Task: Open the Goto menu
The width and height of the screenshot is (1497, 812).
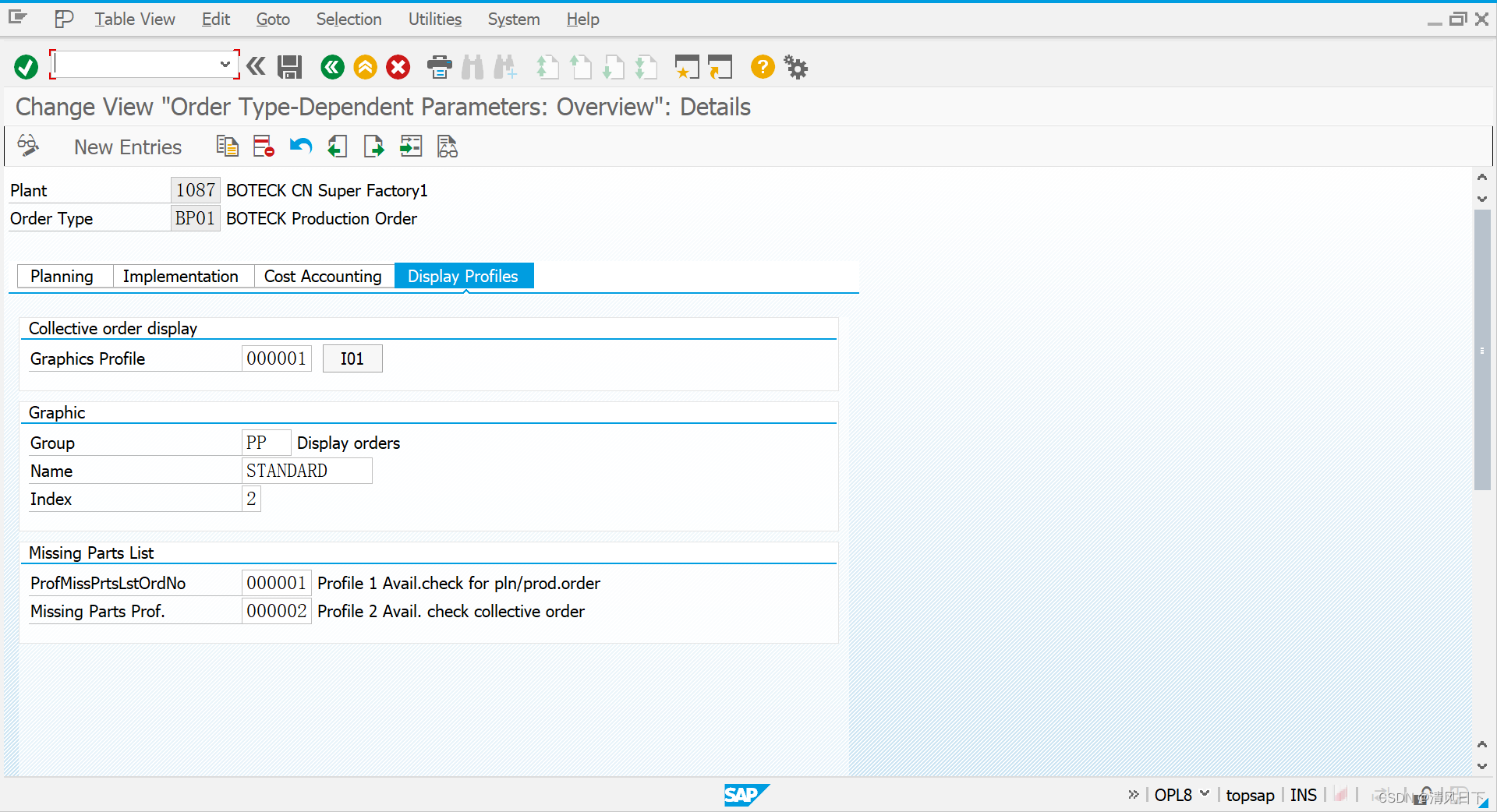Action: (x=273, y=19)
